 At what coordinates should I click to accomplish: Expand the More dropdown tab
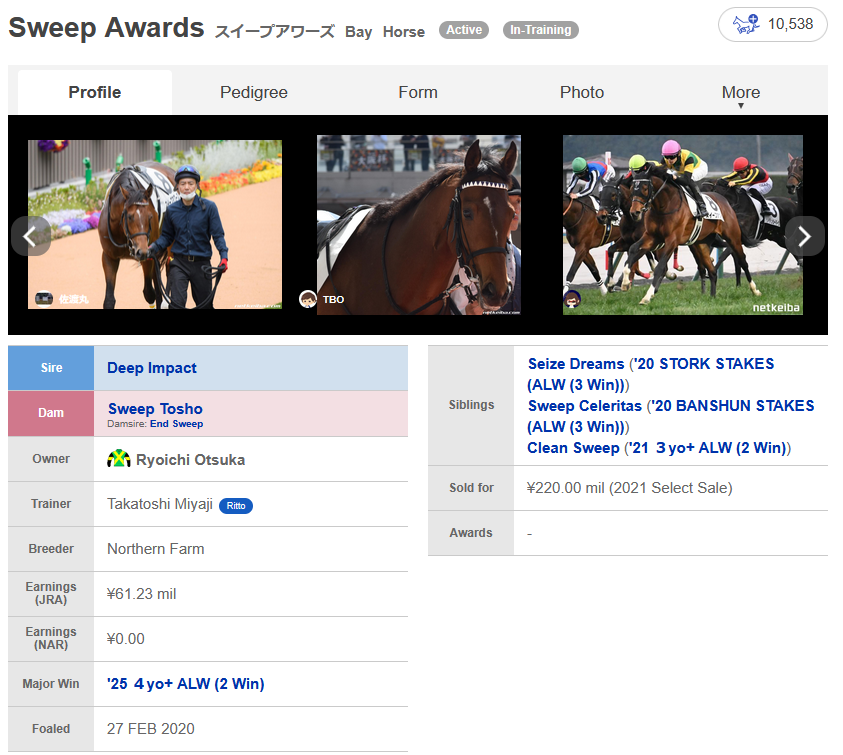coord(741,93)
